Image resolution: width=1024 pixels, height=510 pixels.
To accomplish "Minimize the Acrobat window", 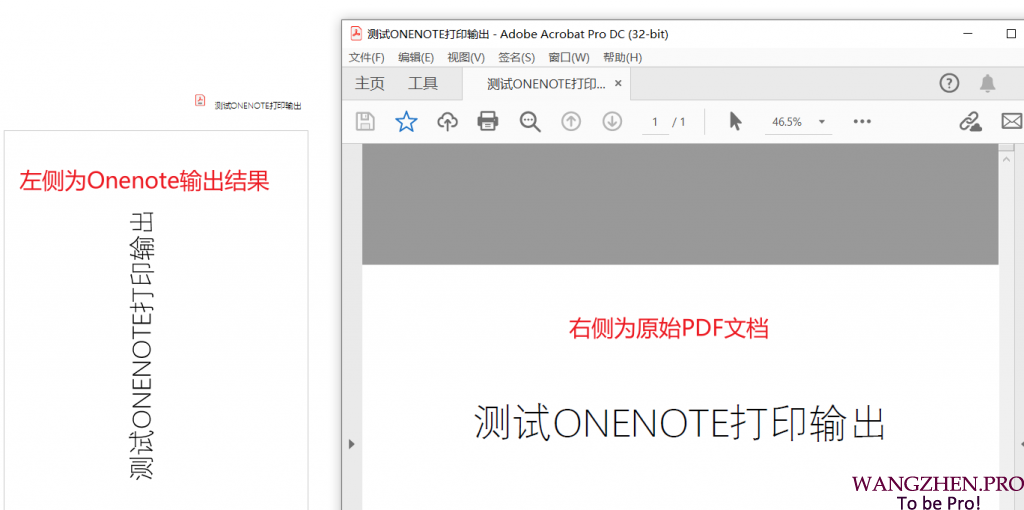I will click(970, 34).
